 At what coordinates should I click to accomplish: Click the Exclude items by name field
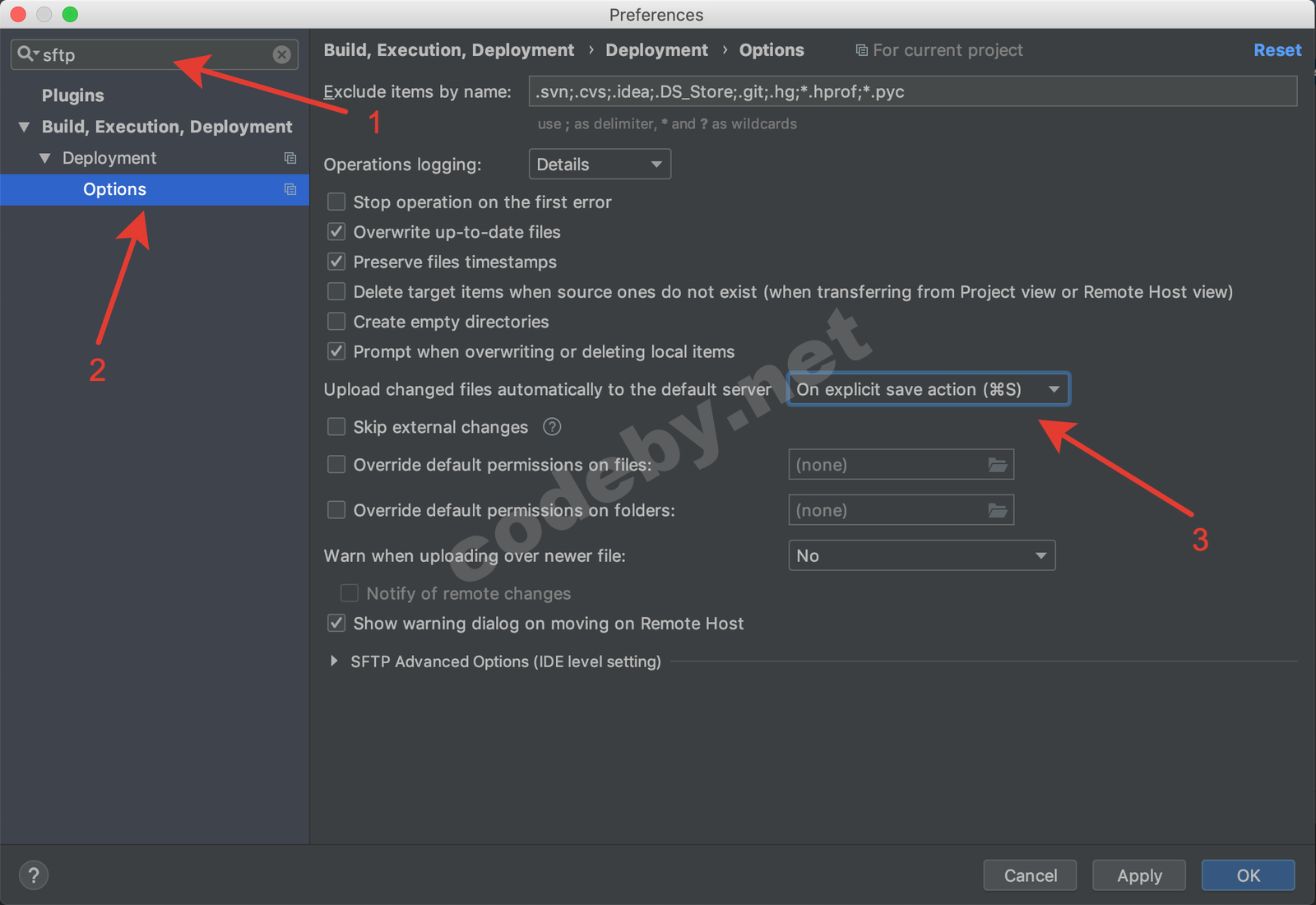[x=913, y=91]
